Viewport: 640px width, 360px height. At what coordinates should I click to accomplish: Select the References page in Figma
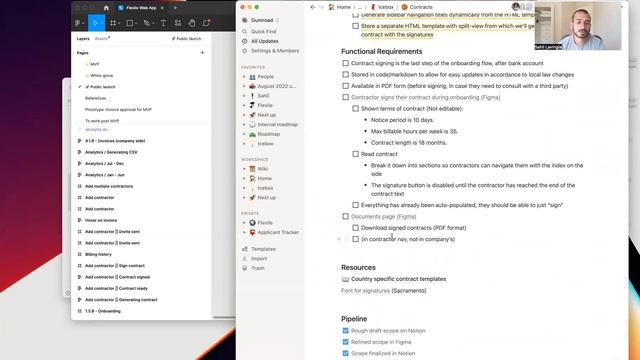(96, 98)
